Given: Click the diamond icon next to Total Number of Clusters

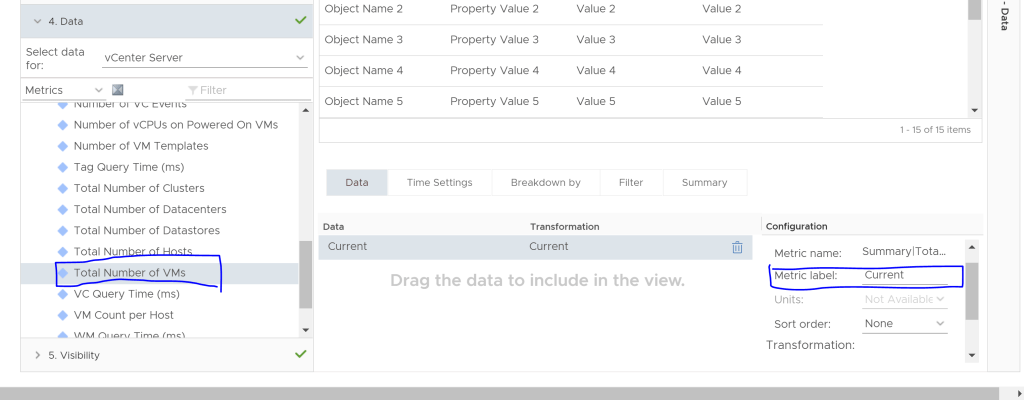Looking at the screenshot, I should 63,188.
